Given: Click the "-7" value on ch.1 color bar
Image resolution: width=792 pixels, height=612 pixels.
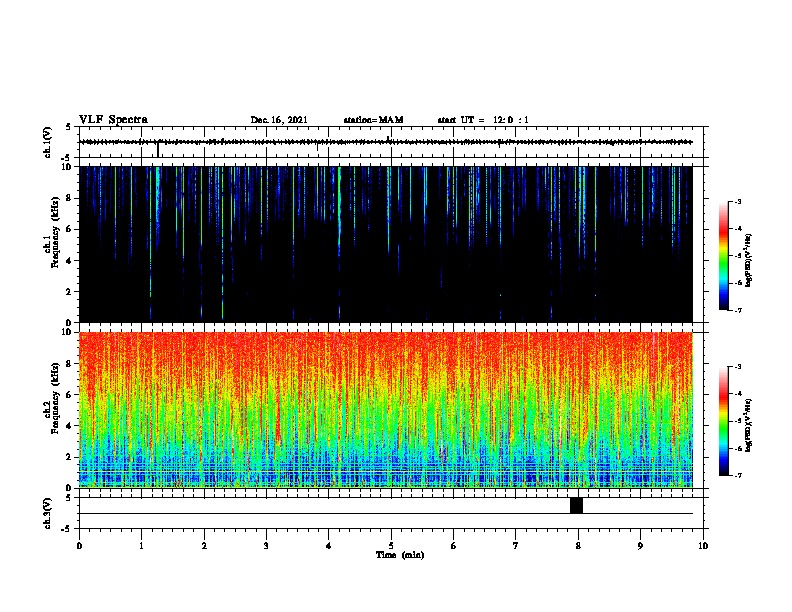Looking at the screenshot, I should pyautogui.click(x=738, y=310).
